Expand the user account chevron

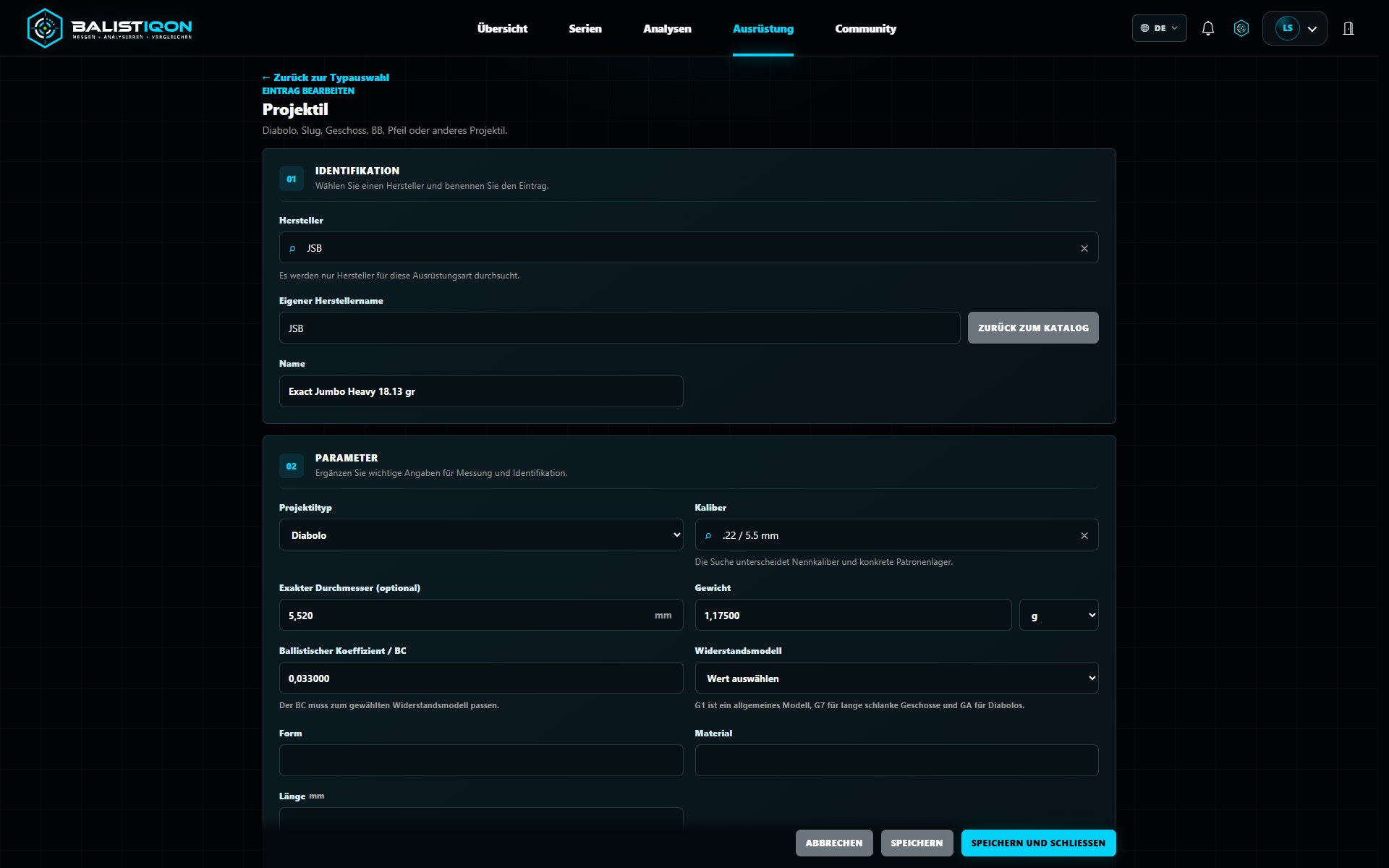pos(1312,29)
